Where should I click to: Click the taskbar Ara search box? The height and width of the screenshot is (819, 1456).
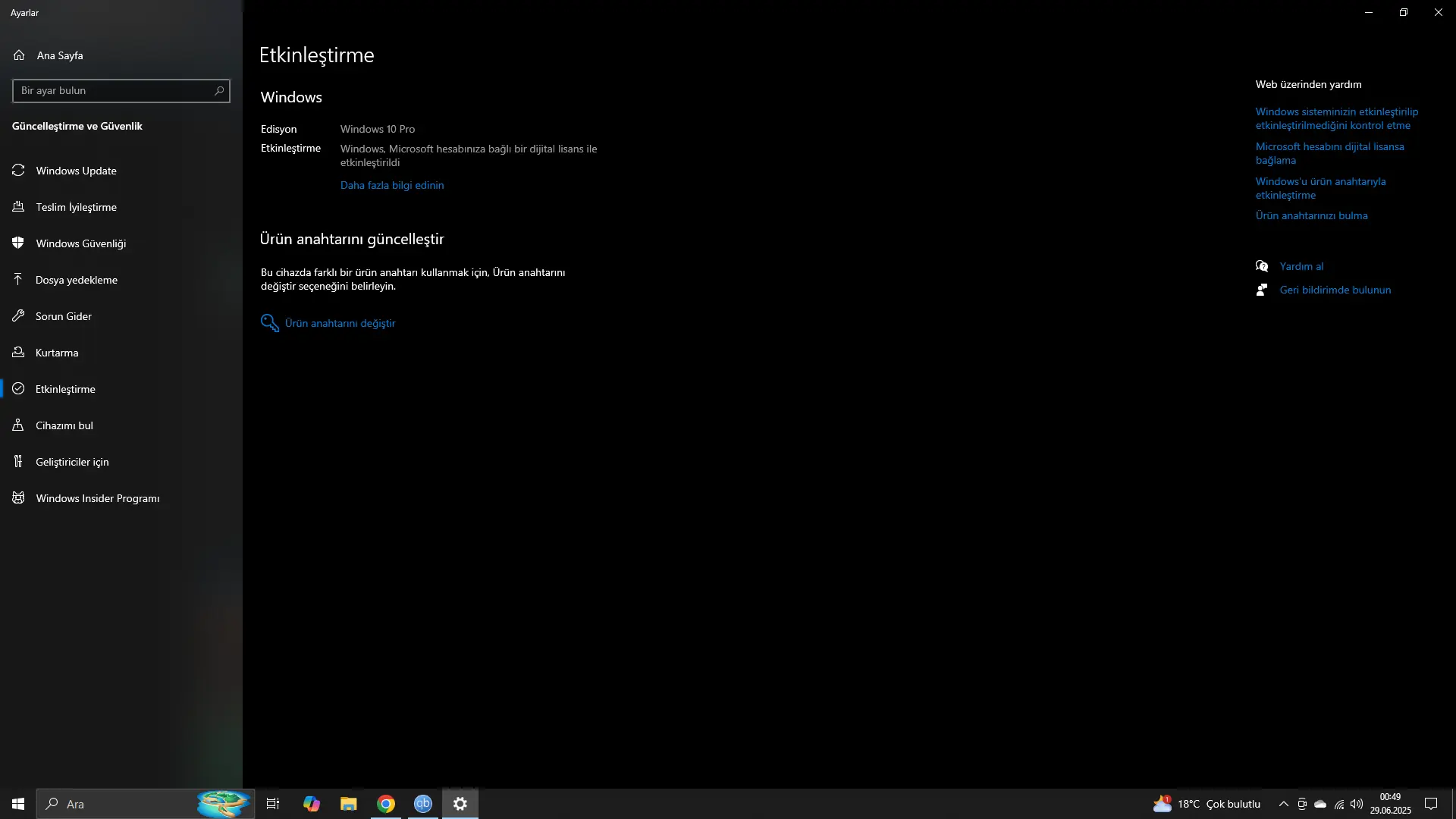click(146, 804)
